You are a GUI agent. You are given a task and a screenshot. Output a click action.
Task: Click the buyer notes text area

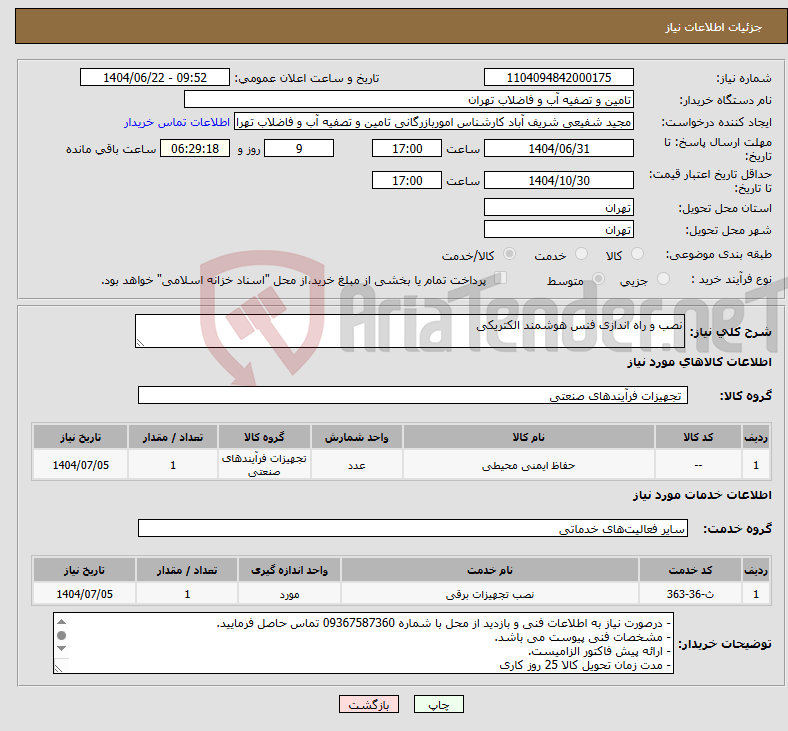363,643
